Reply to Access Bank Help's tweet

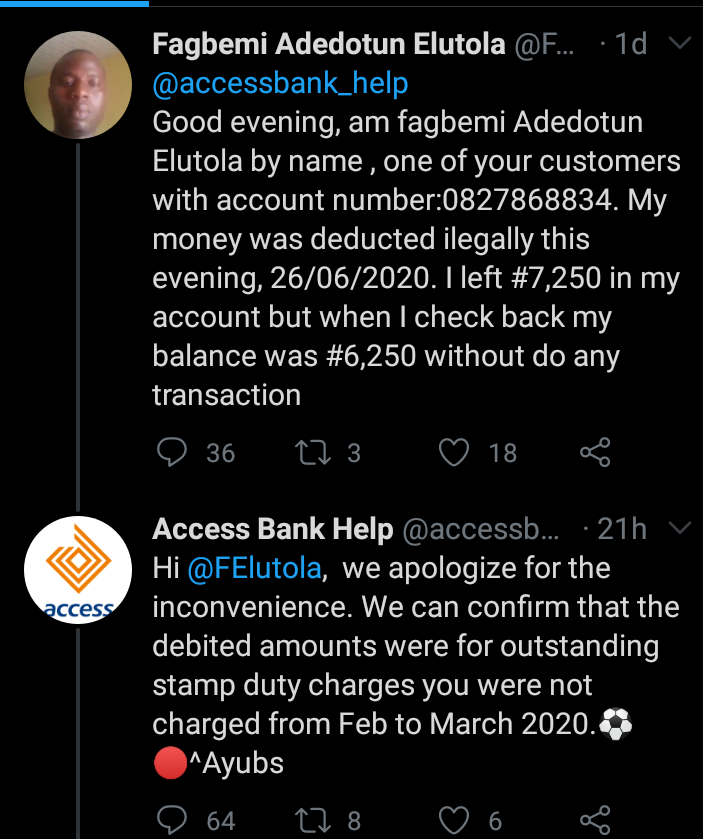tap(172, 821)
